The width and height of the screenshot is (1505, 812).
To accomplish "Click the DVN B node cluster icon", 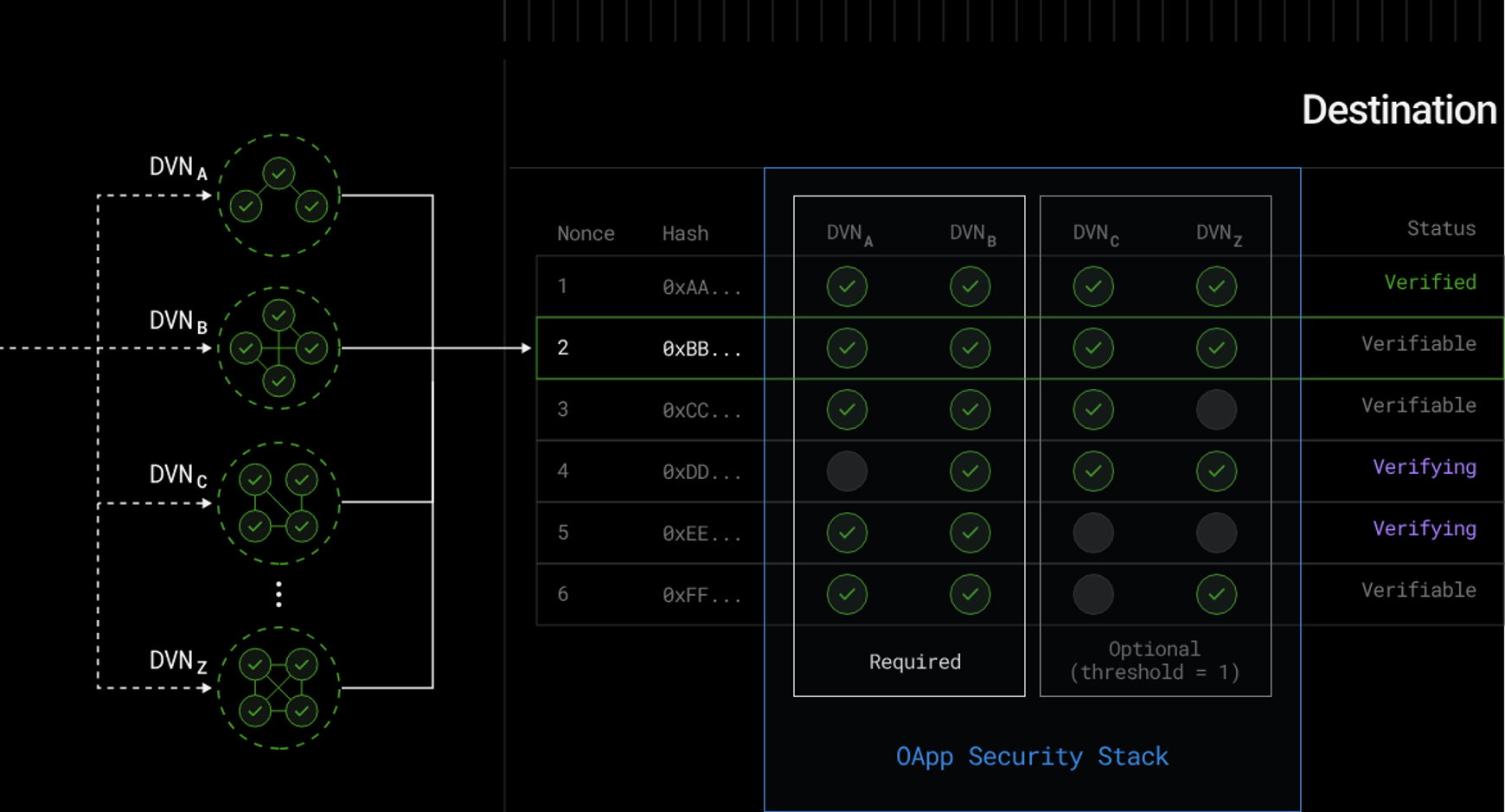I will coord(279,348).
